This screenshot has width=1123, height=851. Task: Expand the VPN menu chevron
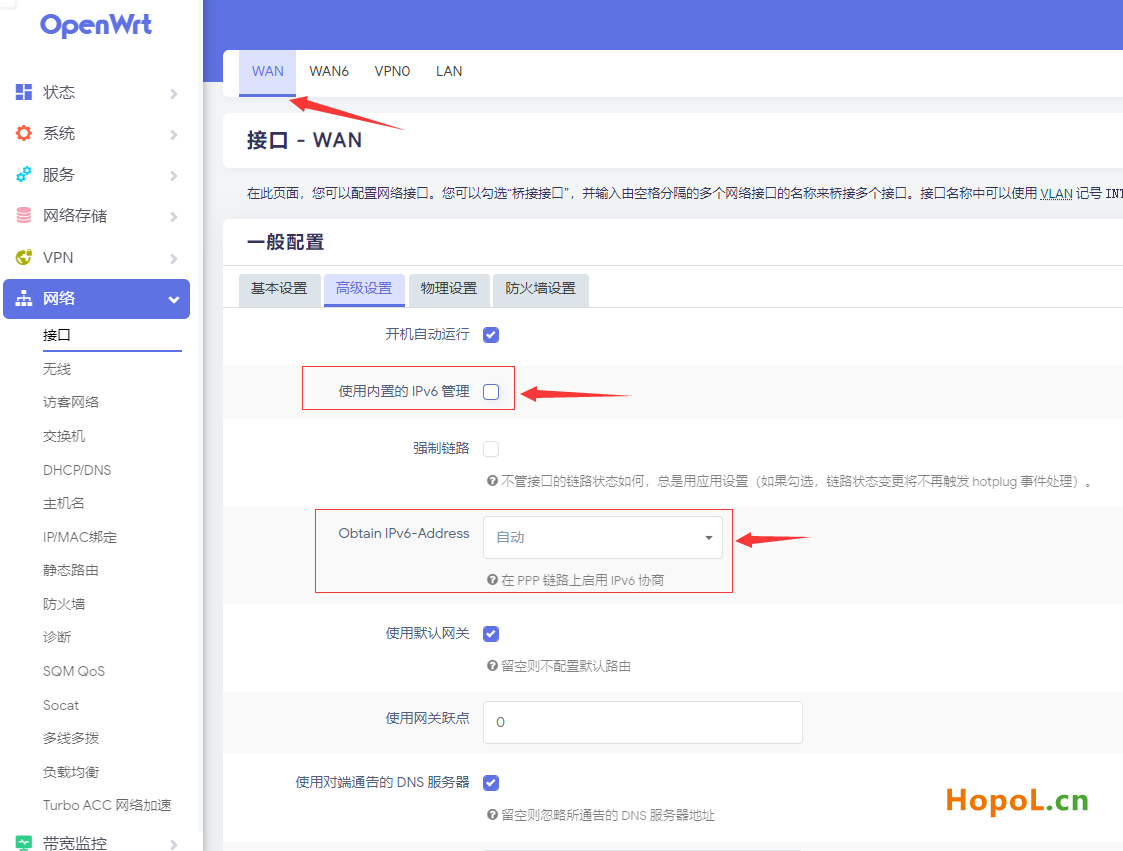coord(173,259)
